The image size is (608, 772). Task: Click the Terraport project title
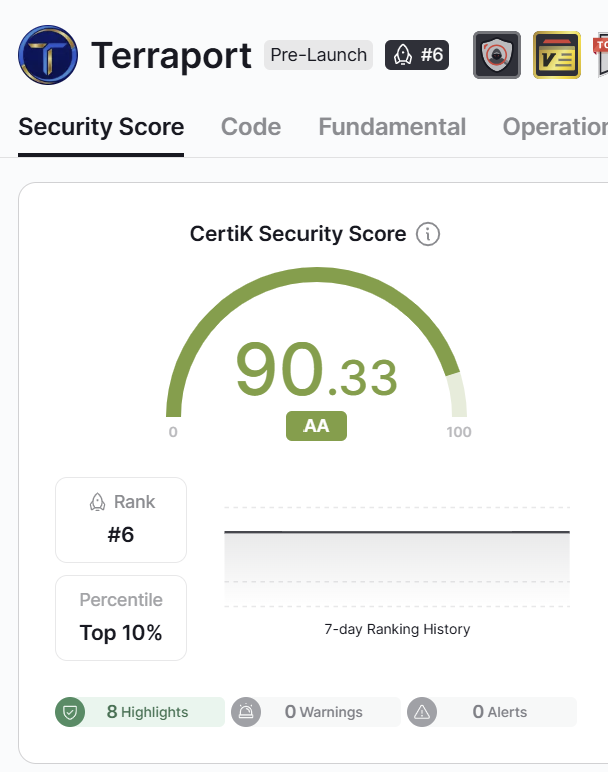171,56
